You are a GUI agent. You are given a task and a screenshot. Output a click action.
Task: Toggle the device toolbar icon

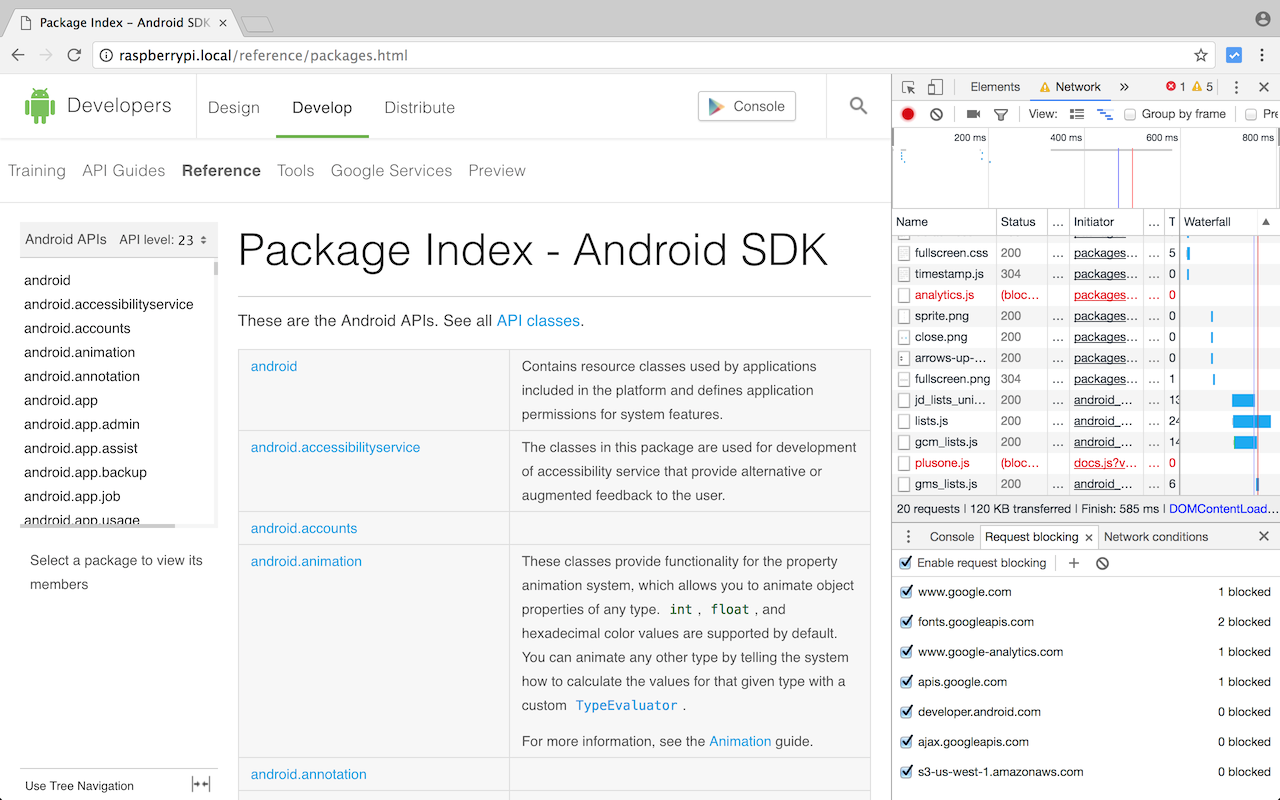coord(935,87)
